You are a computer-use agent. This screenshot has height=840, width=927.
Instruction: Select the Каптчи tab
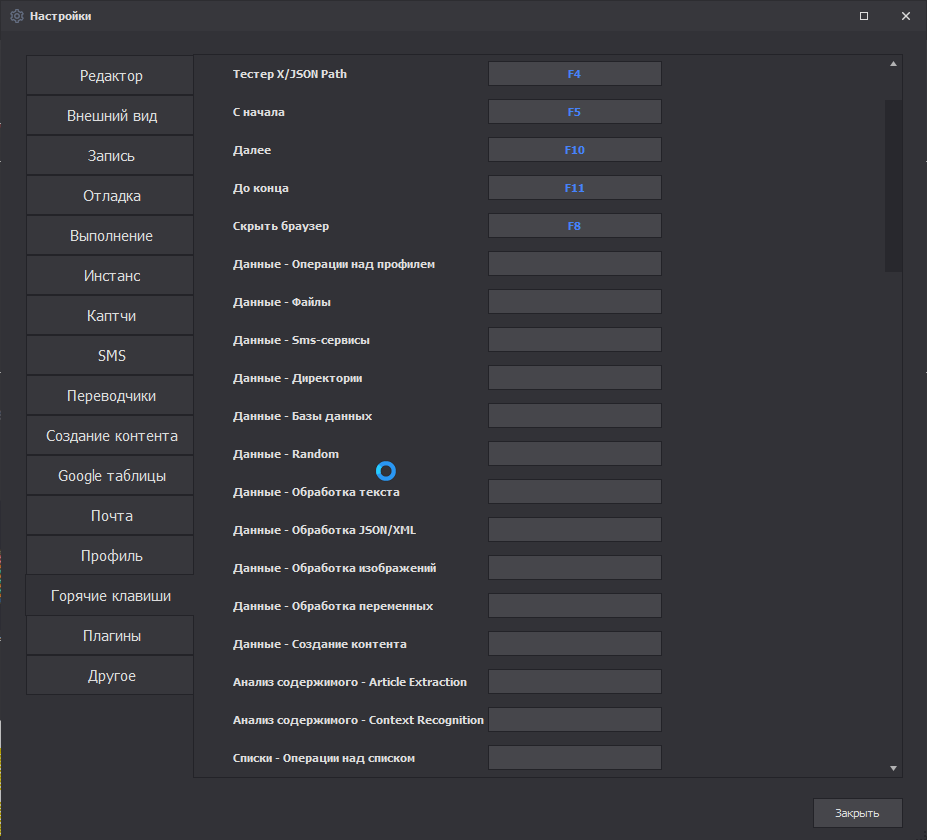coord(110,316)
